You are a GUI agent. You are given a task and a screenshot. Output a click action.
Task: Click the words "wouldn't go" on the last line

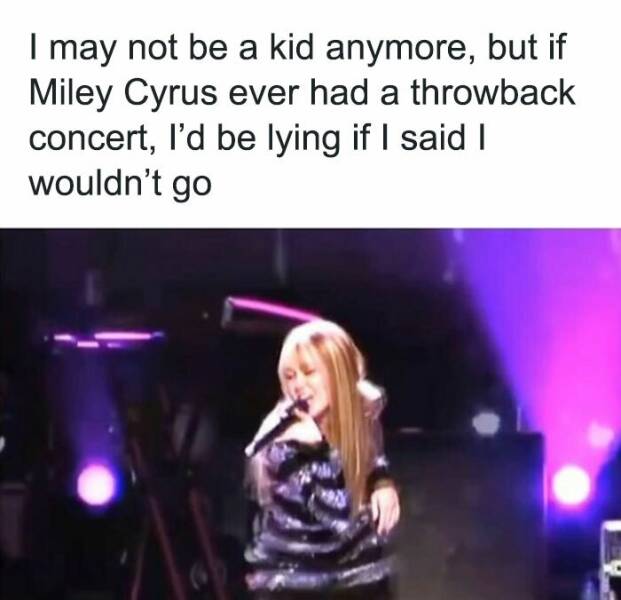coord(120,184)
